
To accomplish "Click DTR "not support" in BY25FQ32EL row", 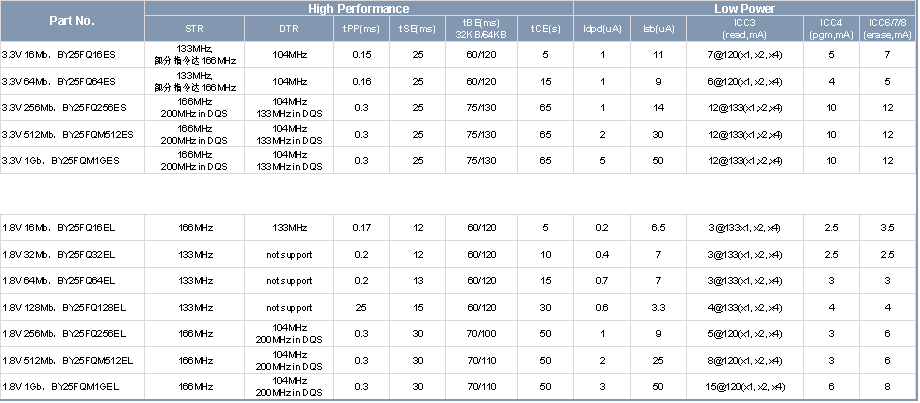I will 289,255.
